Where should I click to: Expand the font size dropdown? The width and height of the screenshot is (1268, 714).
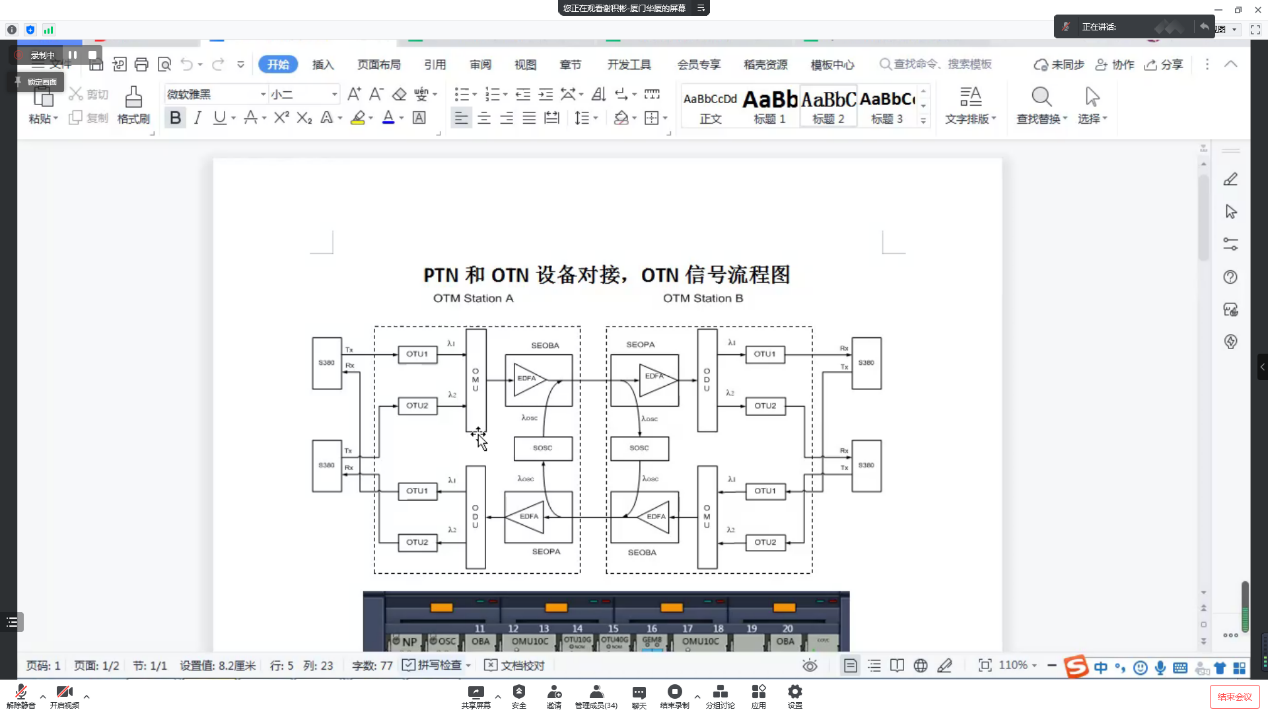(335, 94)
